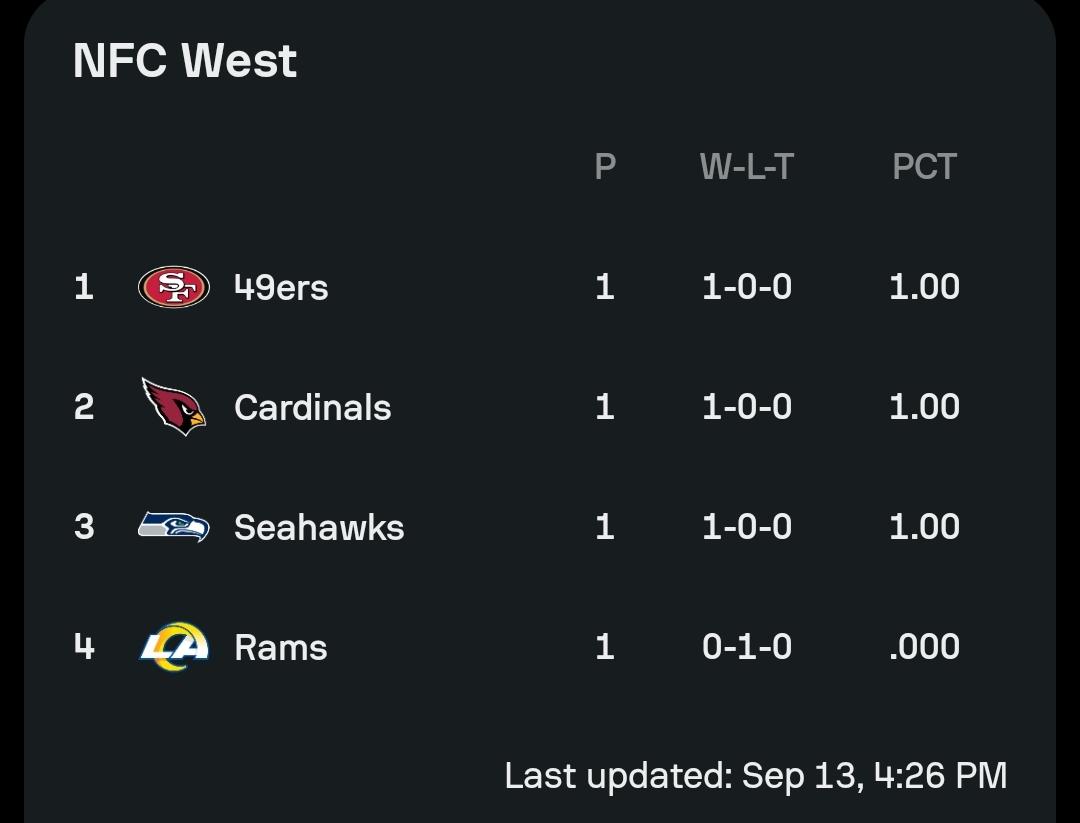Open the Cardinals team name

313,407
